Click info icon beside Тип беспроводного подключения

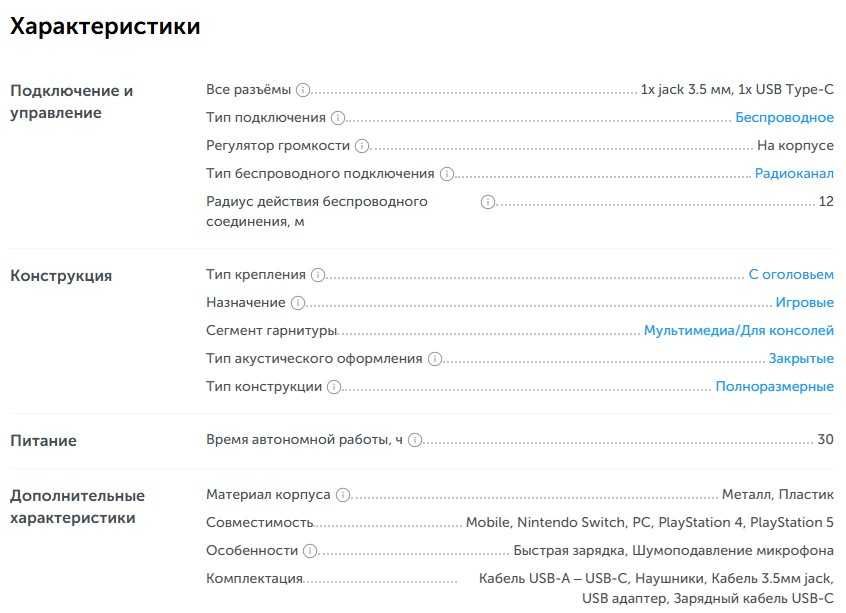pos(447,174)
